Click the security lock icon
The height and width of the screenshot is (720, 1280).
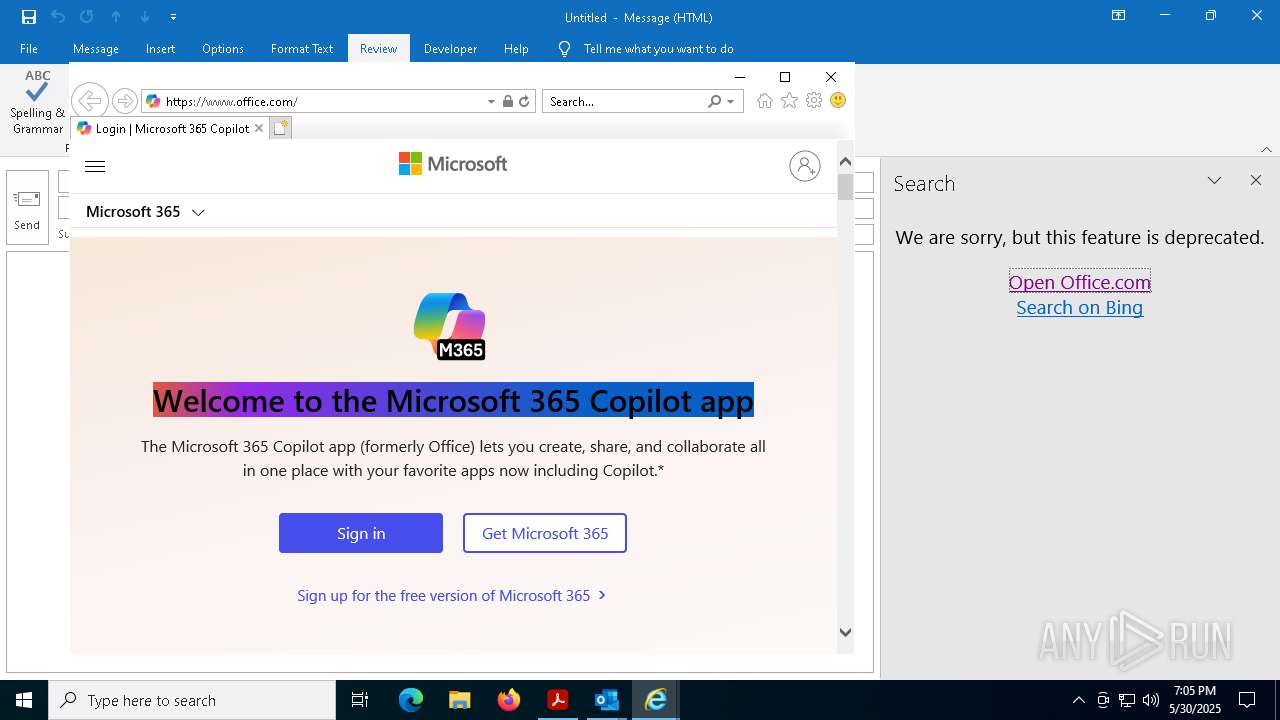point(508,101)
